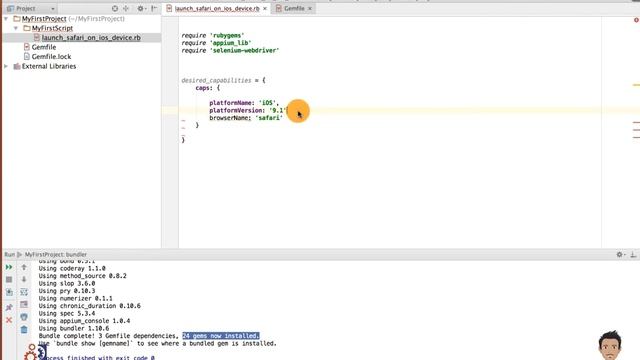Select the MyFirstScript folder
The image size is (640, 360).
52,28
